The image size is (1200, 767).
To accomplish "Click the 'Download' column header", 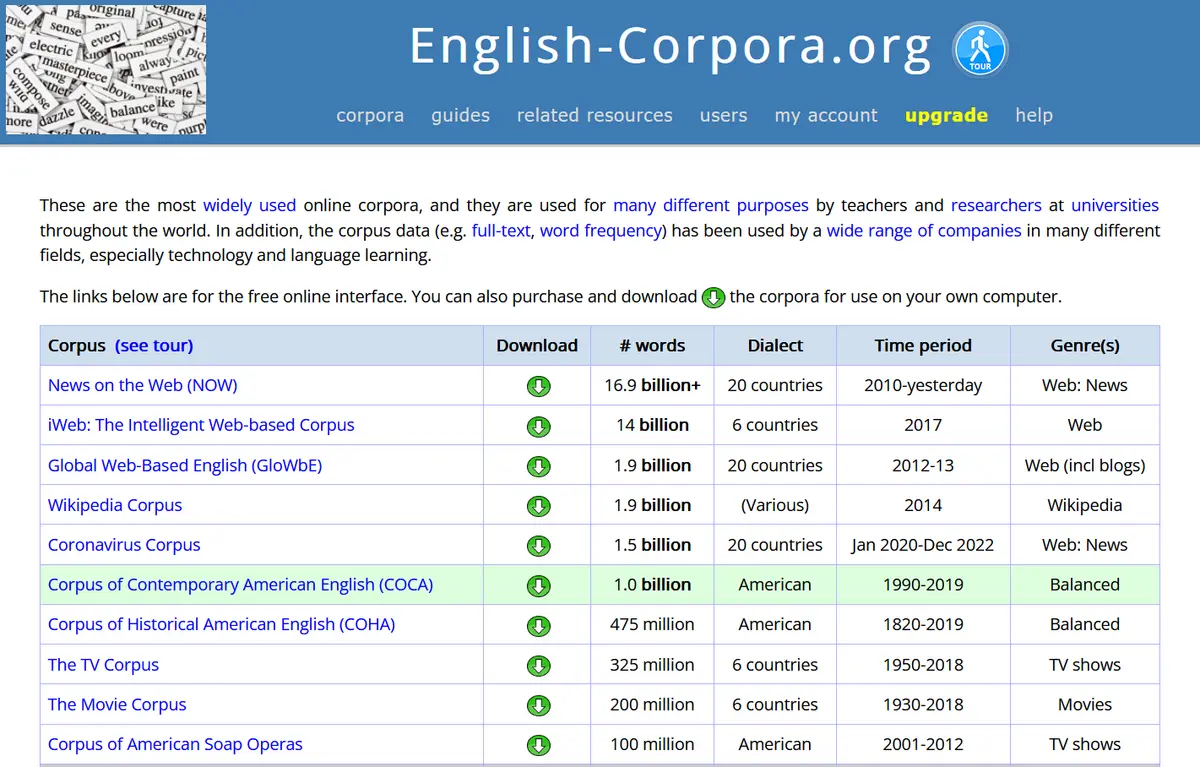I will coord(537,345).
